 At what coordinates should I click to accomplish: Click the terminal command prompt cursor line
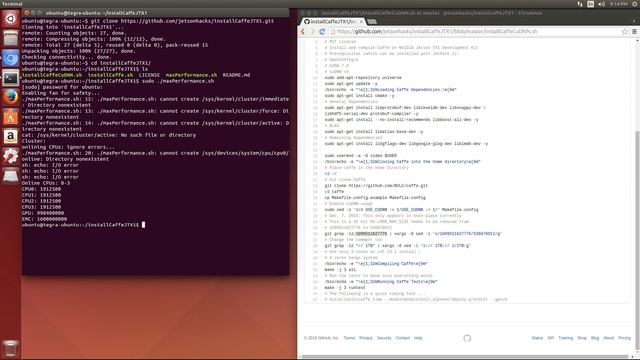(83, 224)
